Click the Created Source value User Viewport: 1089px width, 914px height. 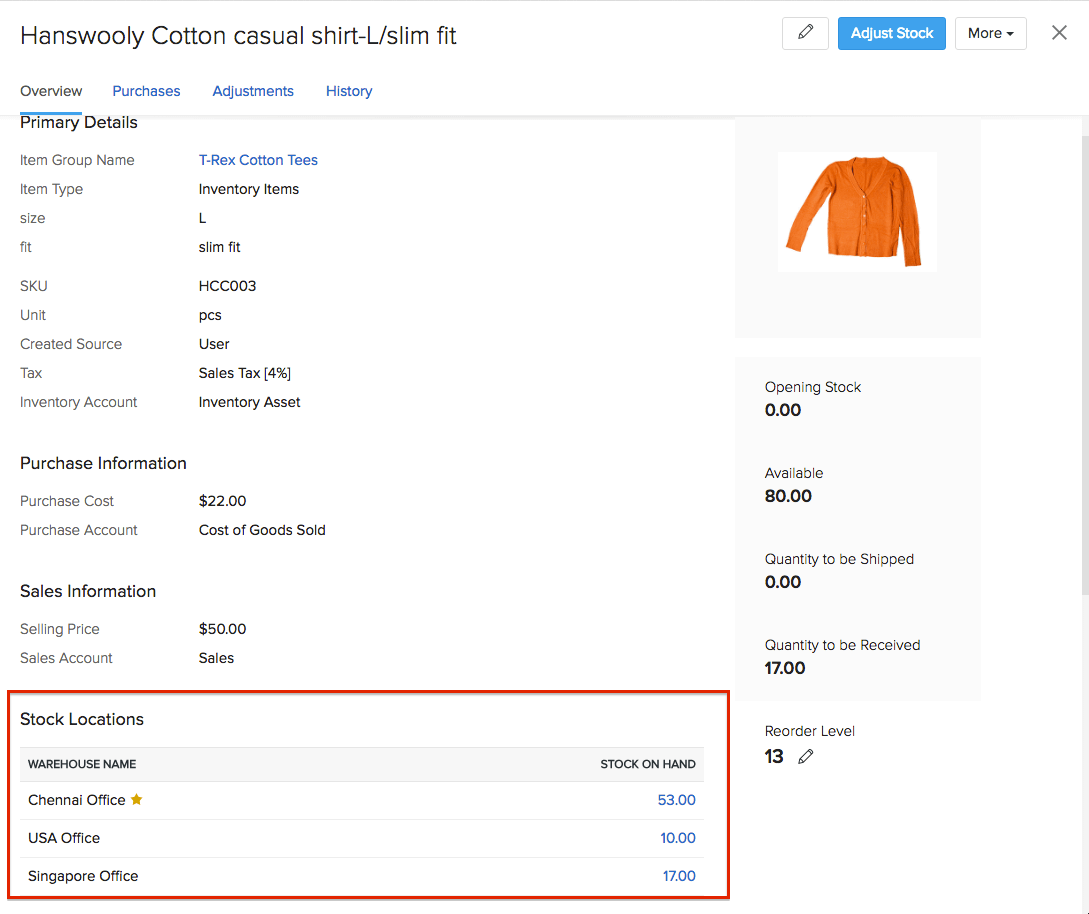point(214,344)
